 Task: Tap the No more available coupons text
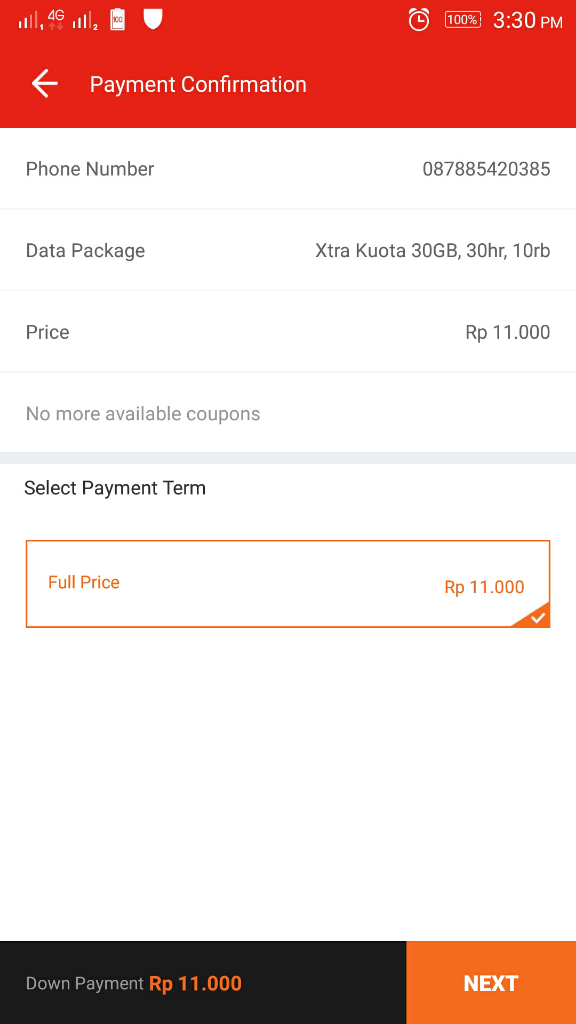(x=143, y=413)
